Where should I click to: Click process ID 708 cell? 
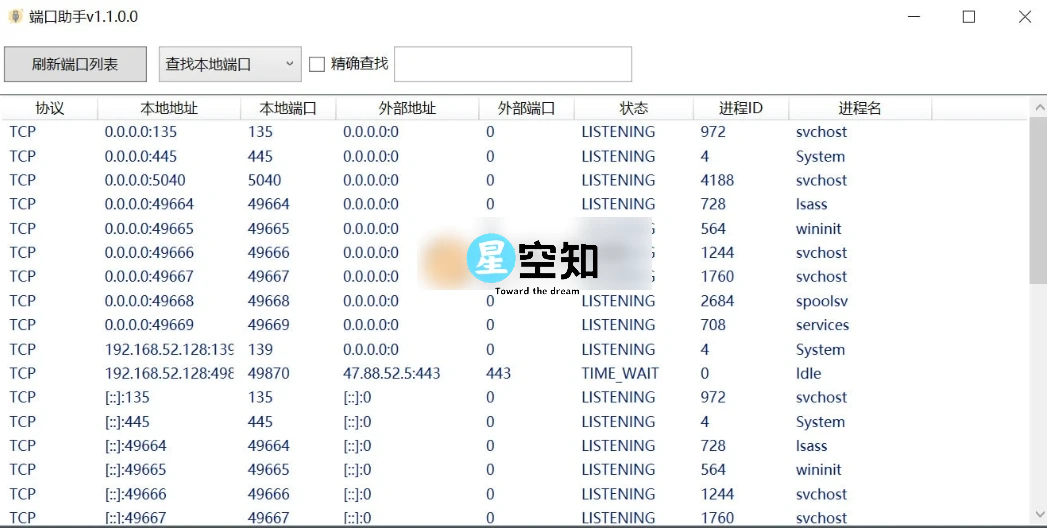point(712,325)
